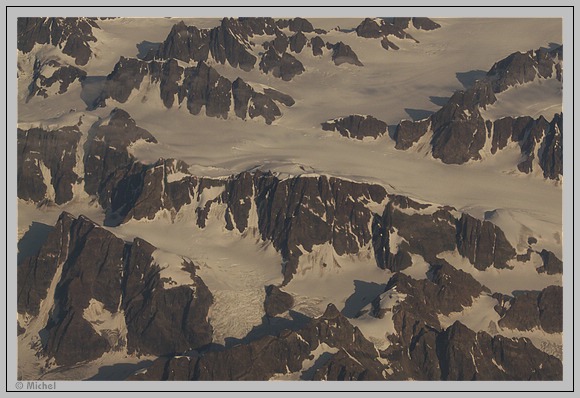
Task: Select the small scattered rocks near top right
Action: (396, 31)
